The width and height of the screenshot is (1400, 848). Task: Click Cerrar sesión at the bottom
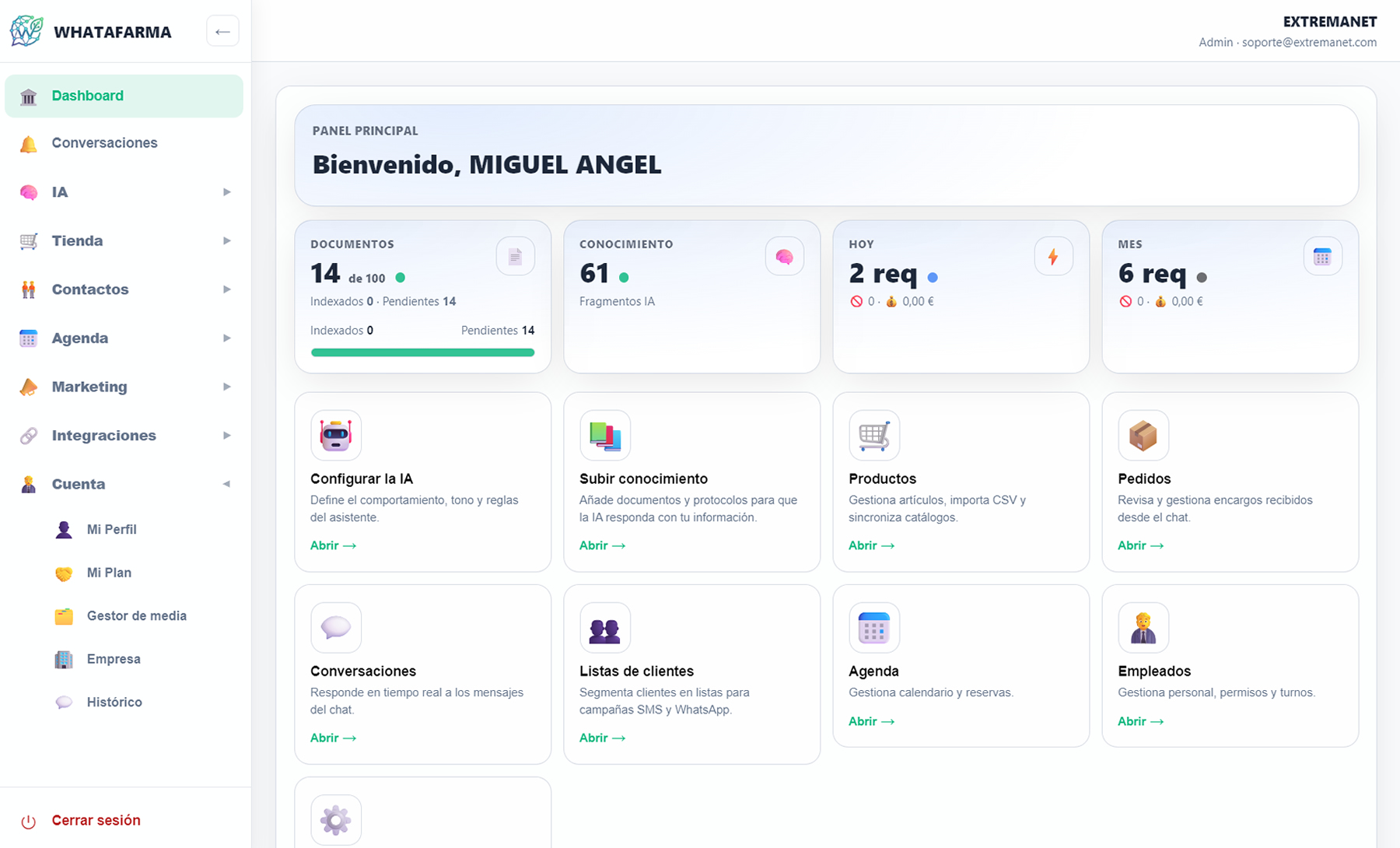(95, 820)
